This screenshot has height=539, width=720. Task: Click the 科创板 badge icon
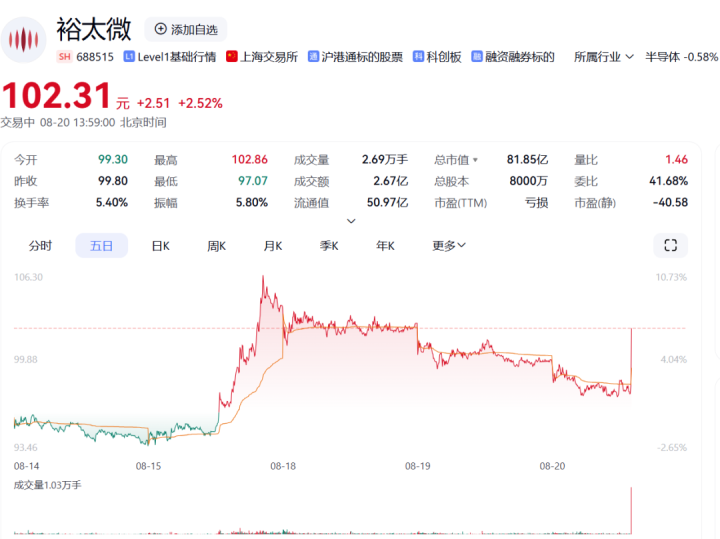[418, 56]
